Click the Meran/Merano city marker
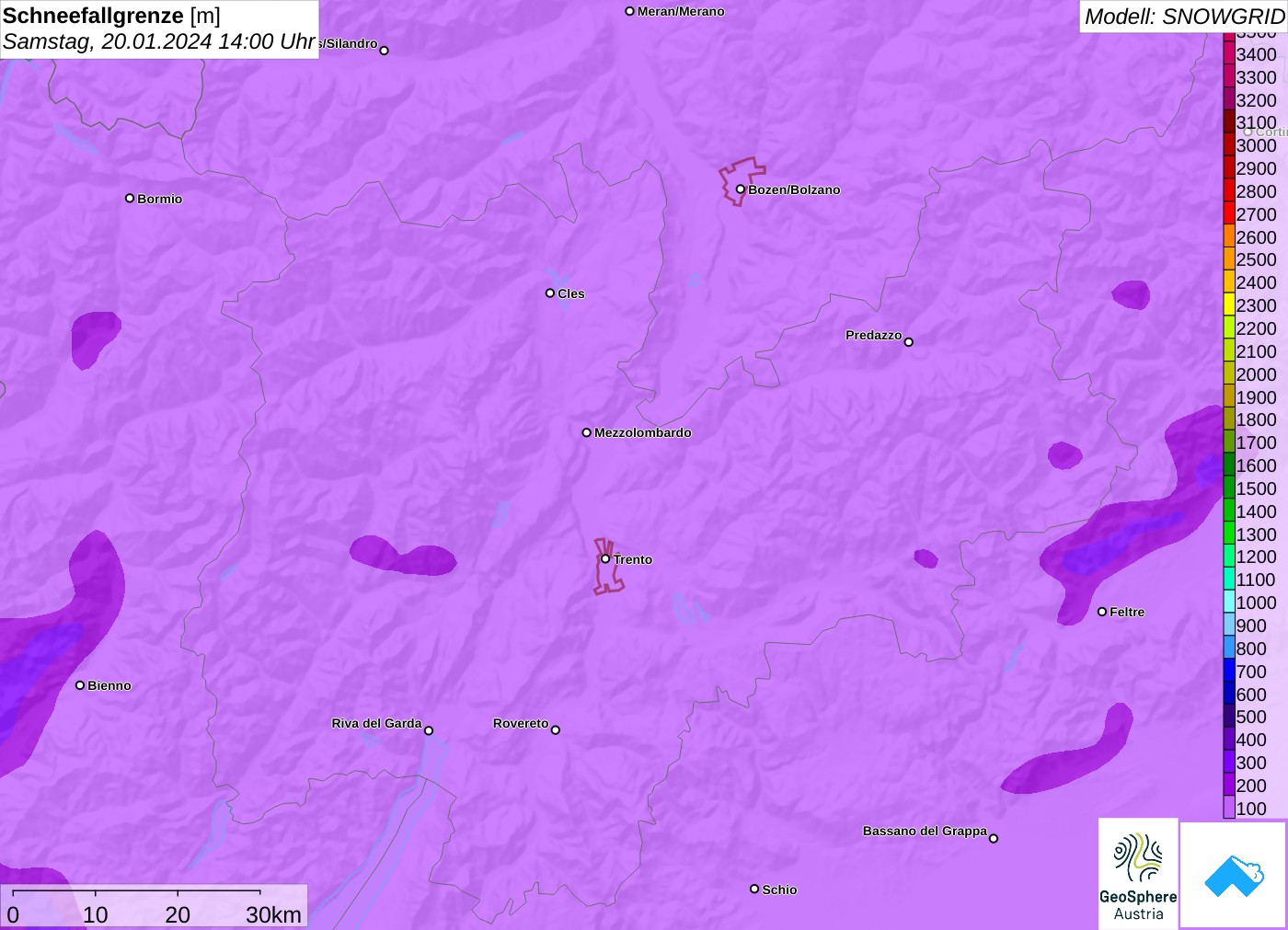Screen dimensions: 1288x930 click(630, 11)
